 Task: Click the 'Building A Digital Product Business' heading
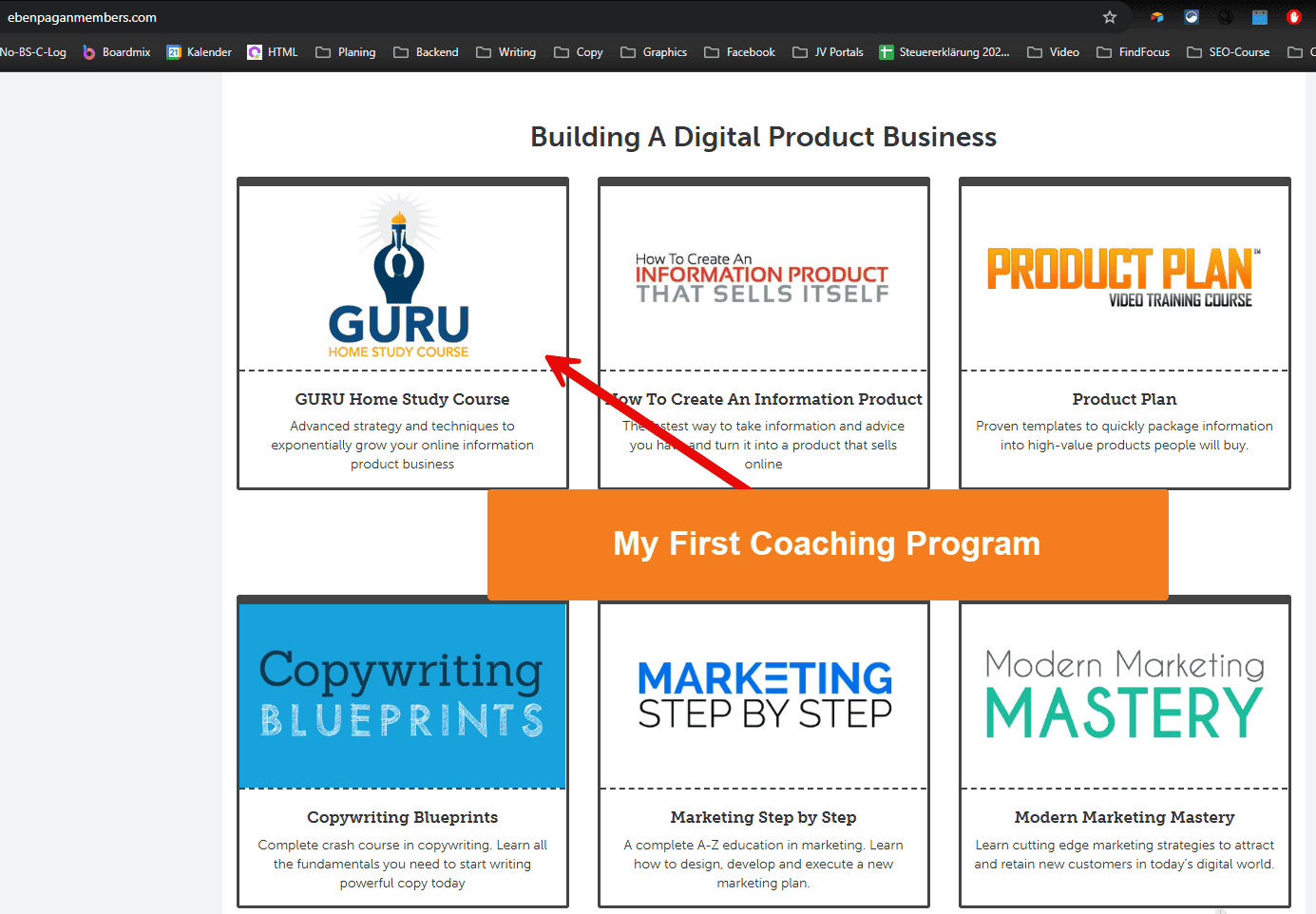click(763, 137)
